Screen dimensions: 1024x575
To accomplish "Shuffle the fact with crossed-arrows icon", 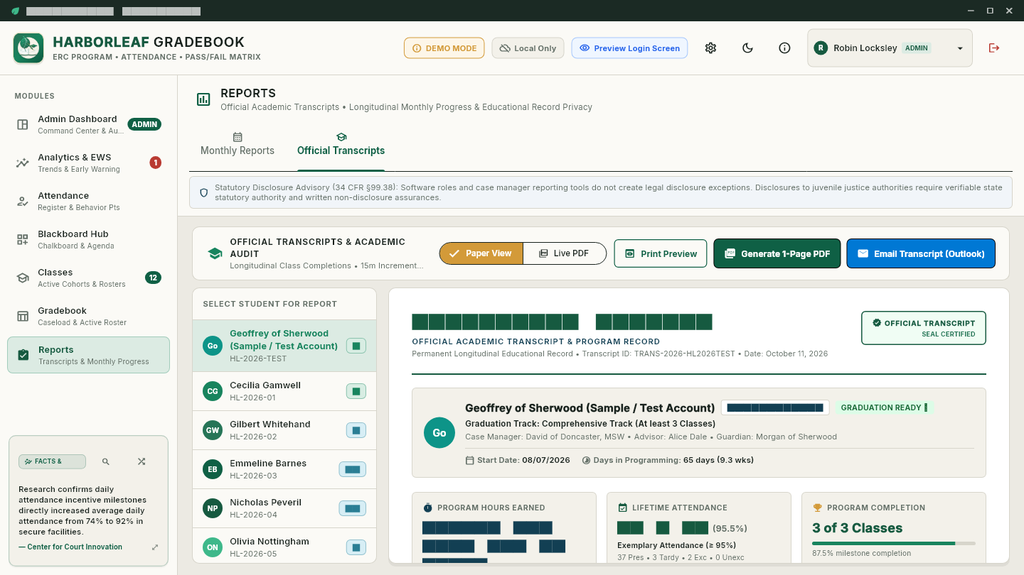I will pyautogui.click(x=142, y=461).
